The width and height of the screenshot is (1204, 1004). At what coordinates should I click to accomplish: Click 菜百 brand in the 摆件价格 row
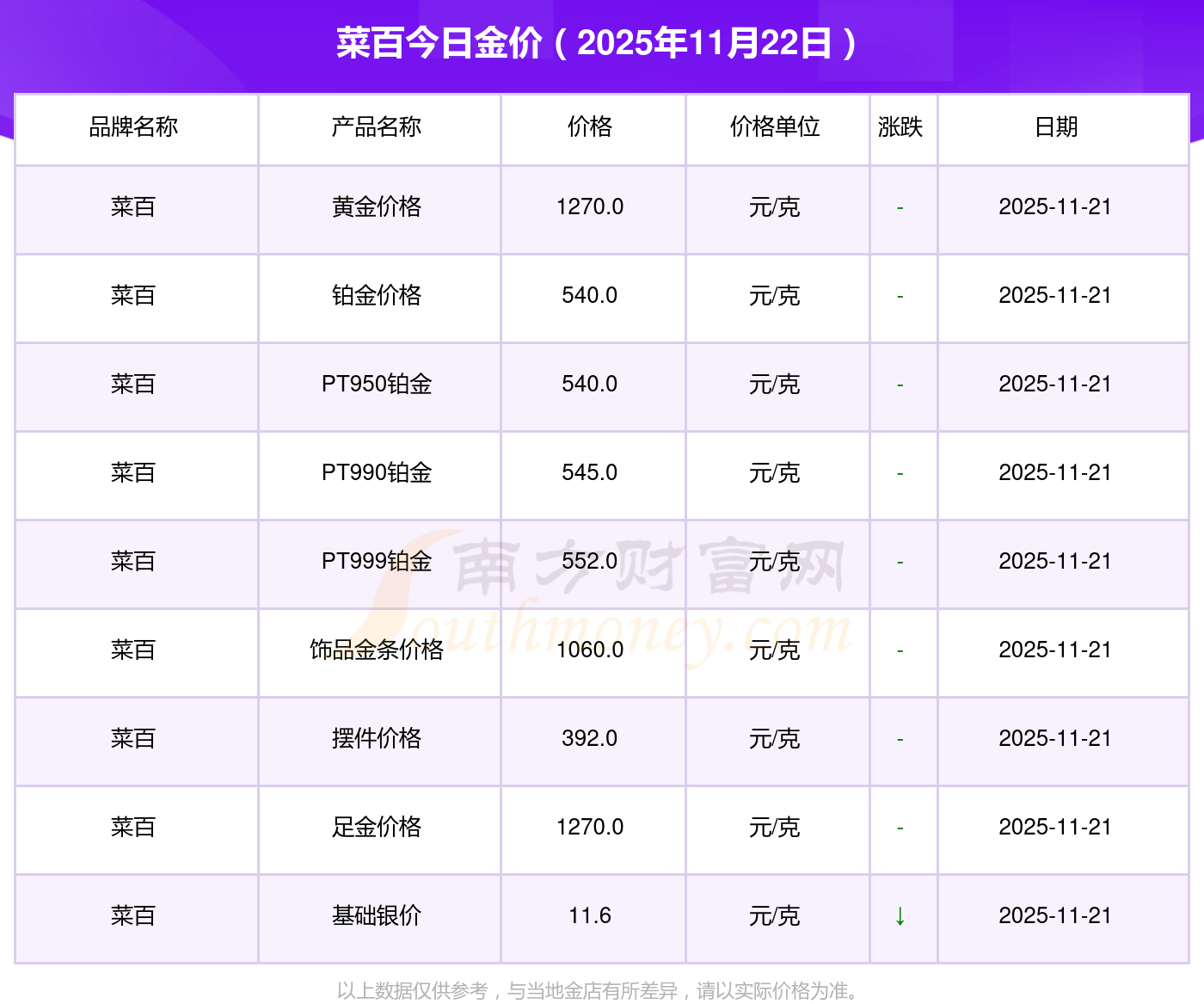coord(133,739)
